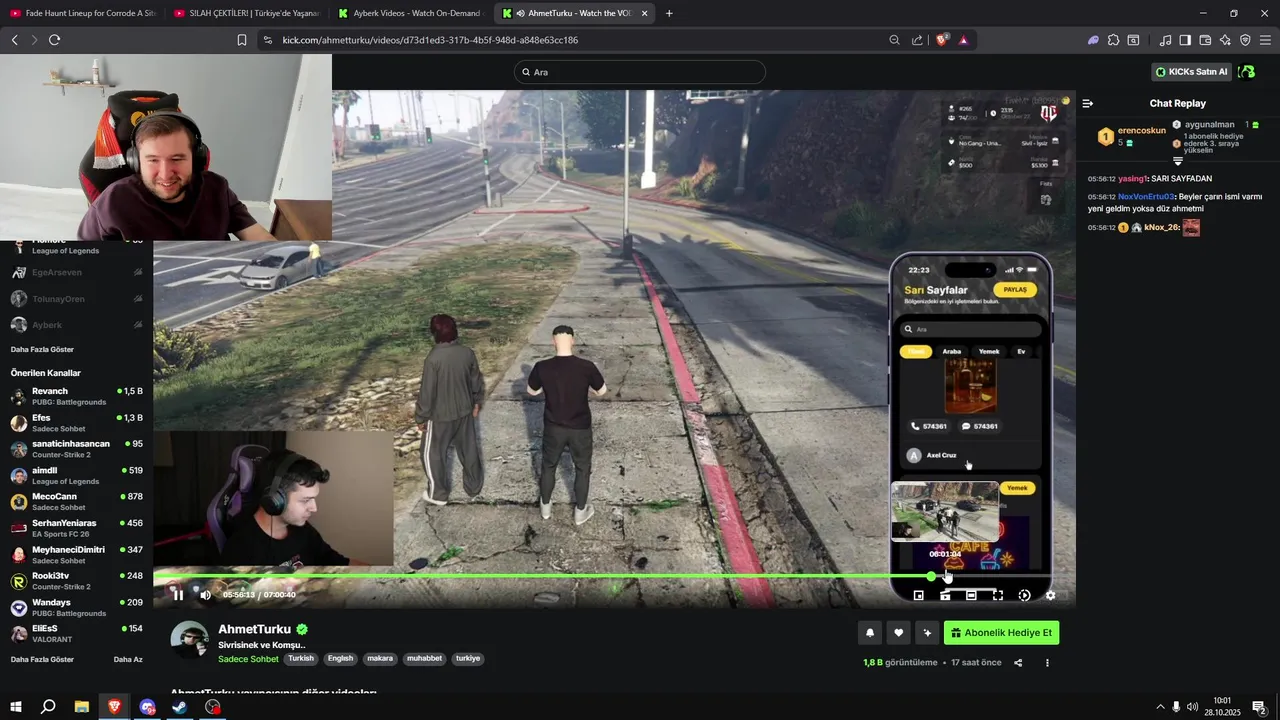Switch to SİLAH ÇEKTİLER browser tab
1280x720 pixels.
(246, 13)
